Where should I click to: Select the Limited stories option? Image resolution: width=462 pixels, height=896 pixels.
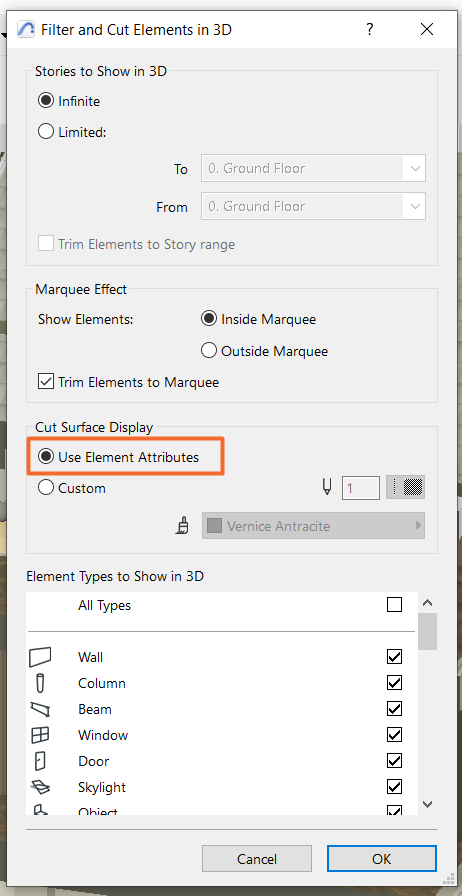click(x=46, y=132)
